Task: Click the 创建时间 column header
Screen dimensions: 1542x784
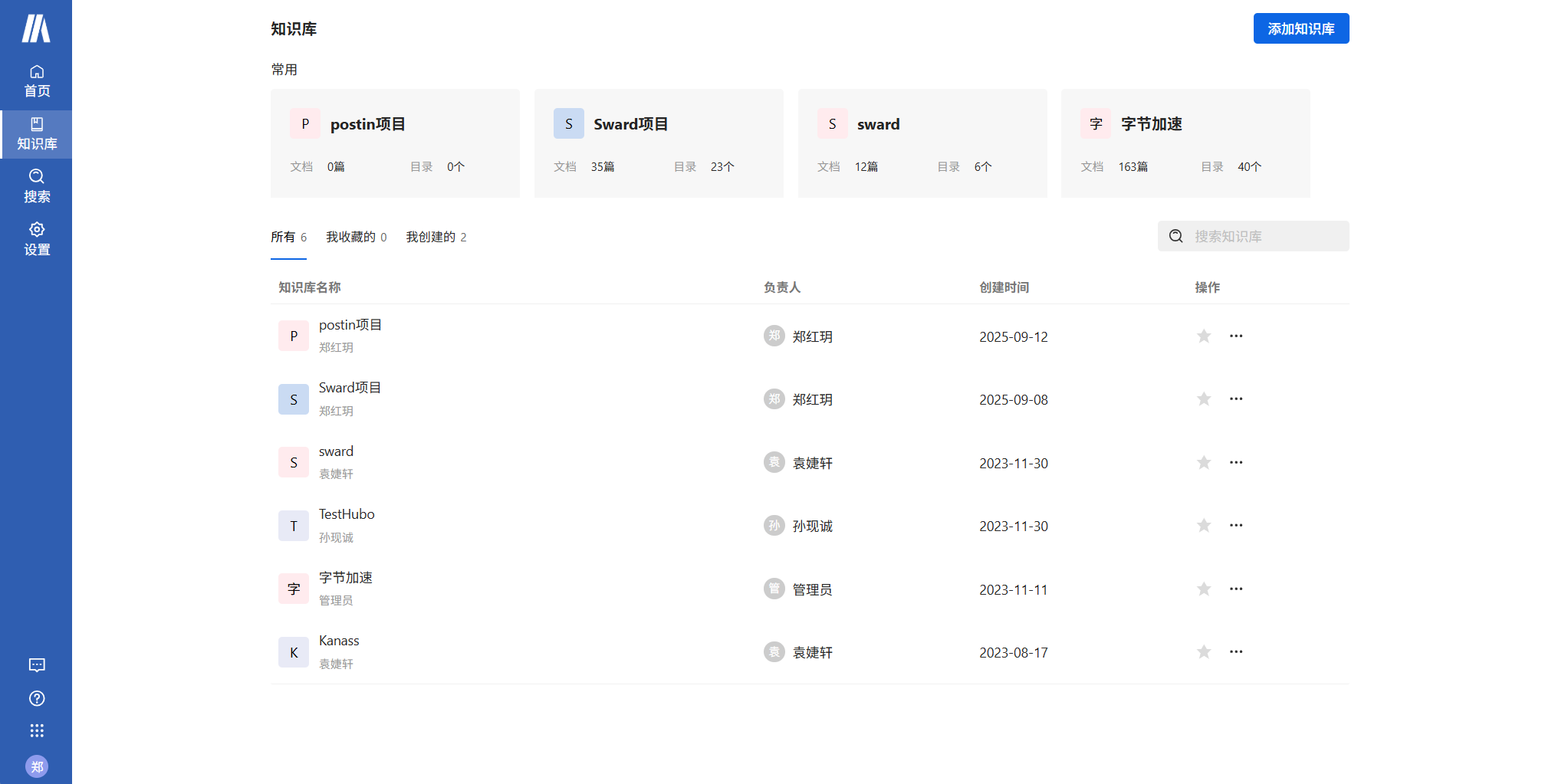Action: click(x=1004, y=287)
